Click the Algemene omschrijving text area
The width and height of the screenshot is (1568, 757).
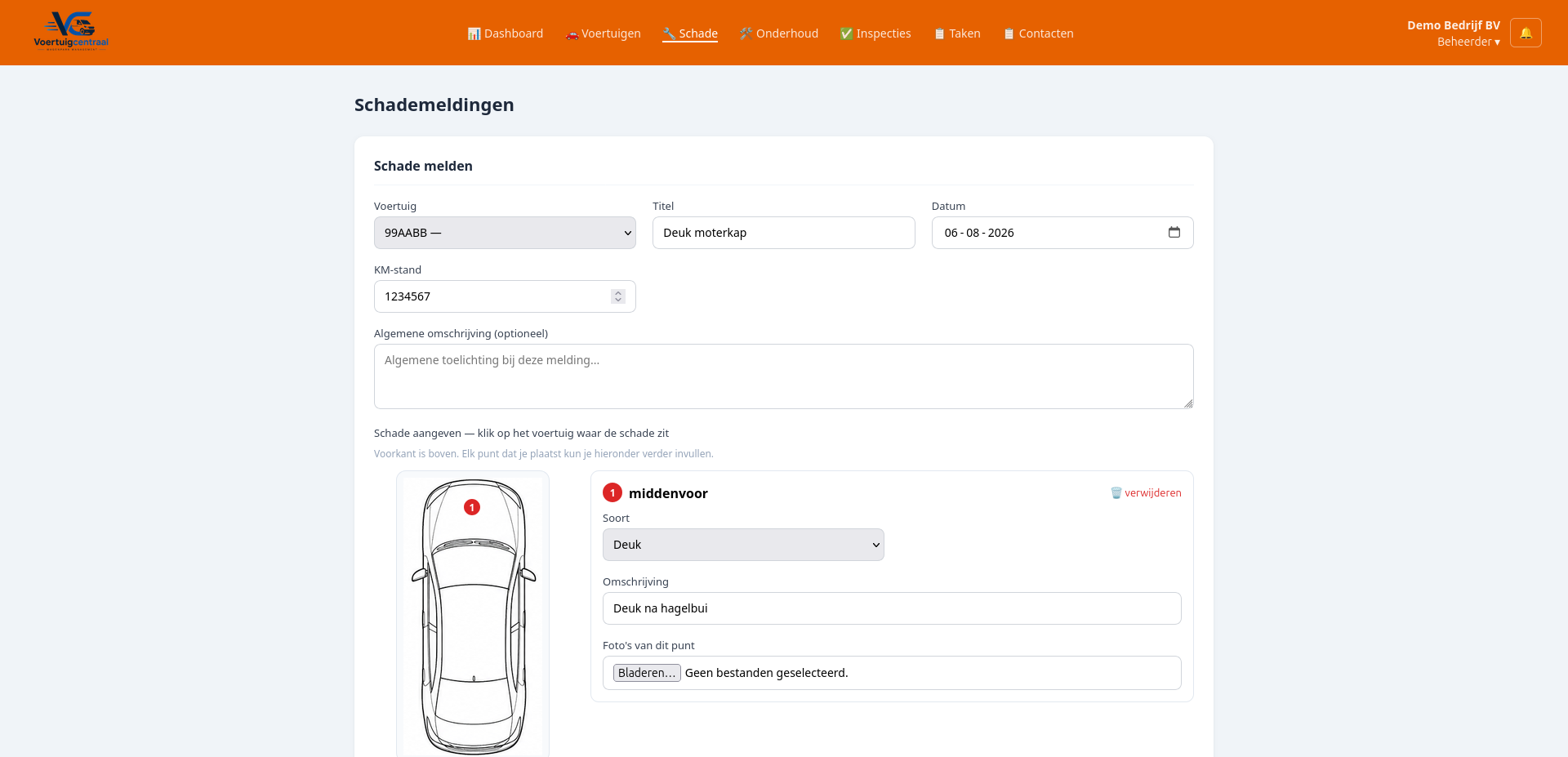(x=783, y=376)
